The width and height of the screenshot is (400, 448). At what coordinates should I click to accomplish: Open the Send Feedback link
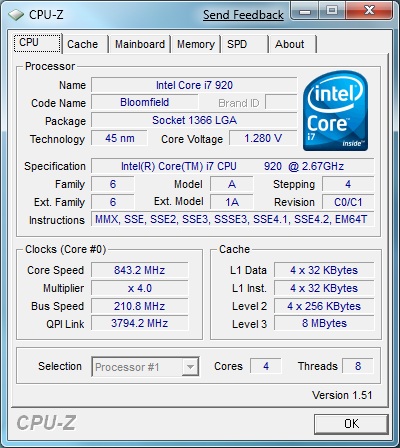point(243,15)
